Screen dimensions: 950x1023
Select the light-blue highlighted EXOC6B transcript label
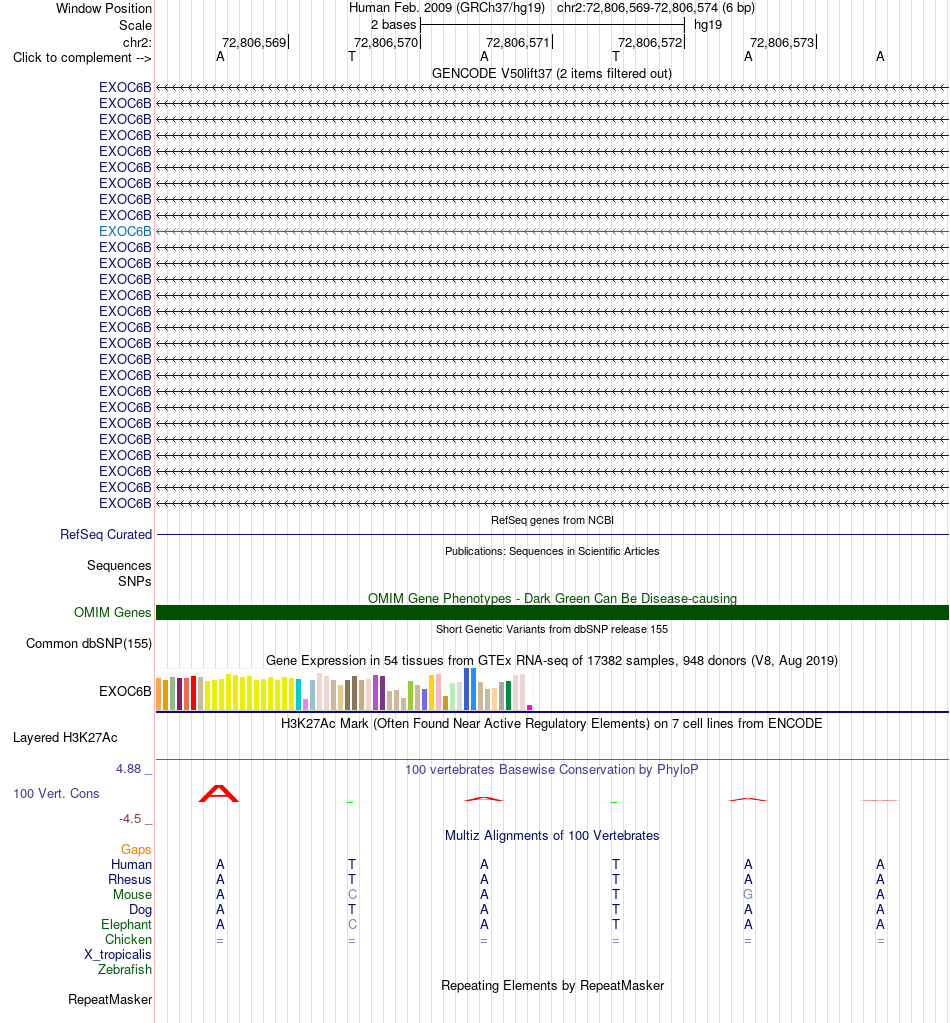125,231
